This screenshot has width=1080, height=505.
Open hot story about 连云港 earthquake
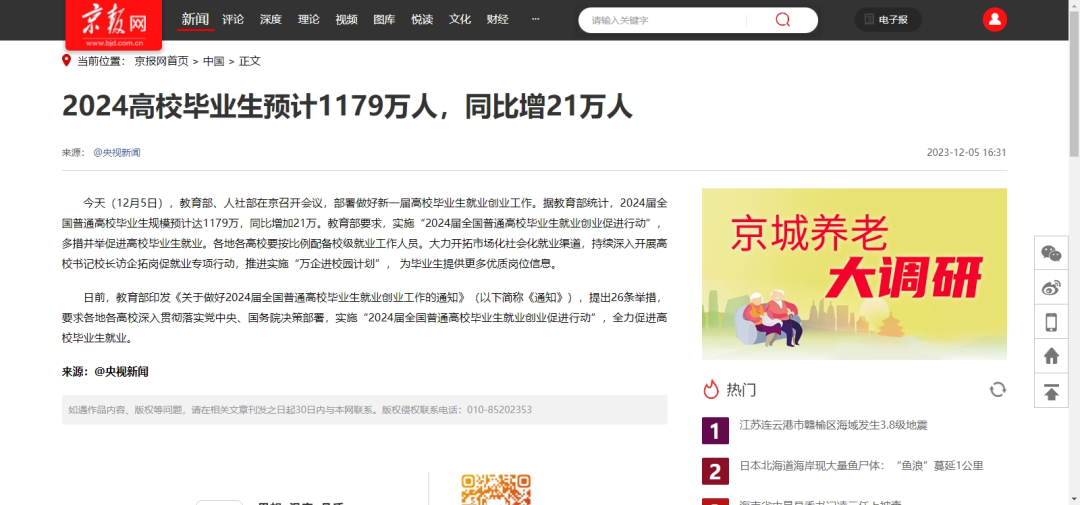pos(833,425)
